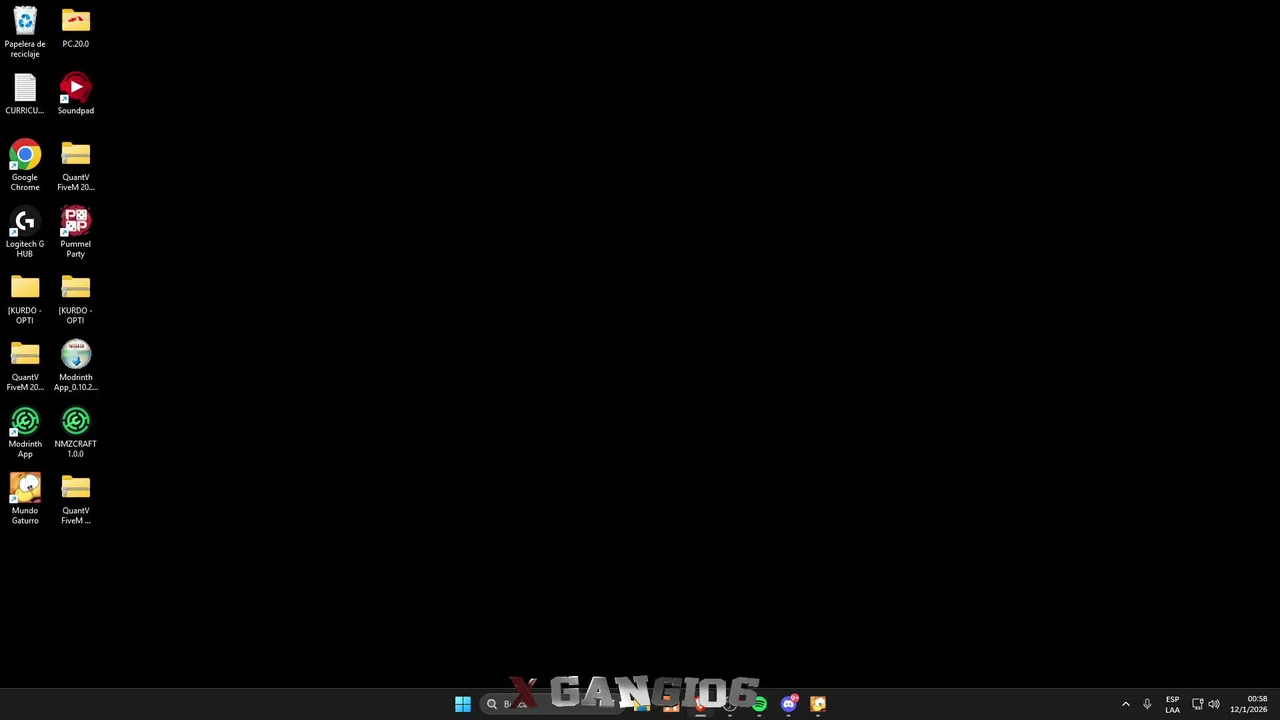Open the volume speaker tray icon
Image resolution: width=1280 pixels, height=720 pixels.
pos(1214,704)
